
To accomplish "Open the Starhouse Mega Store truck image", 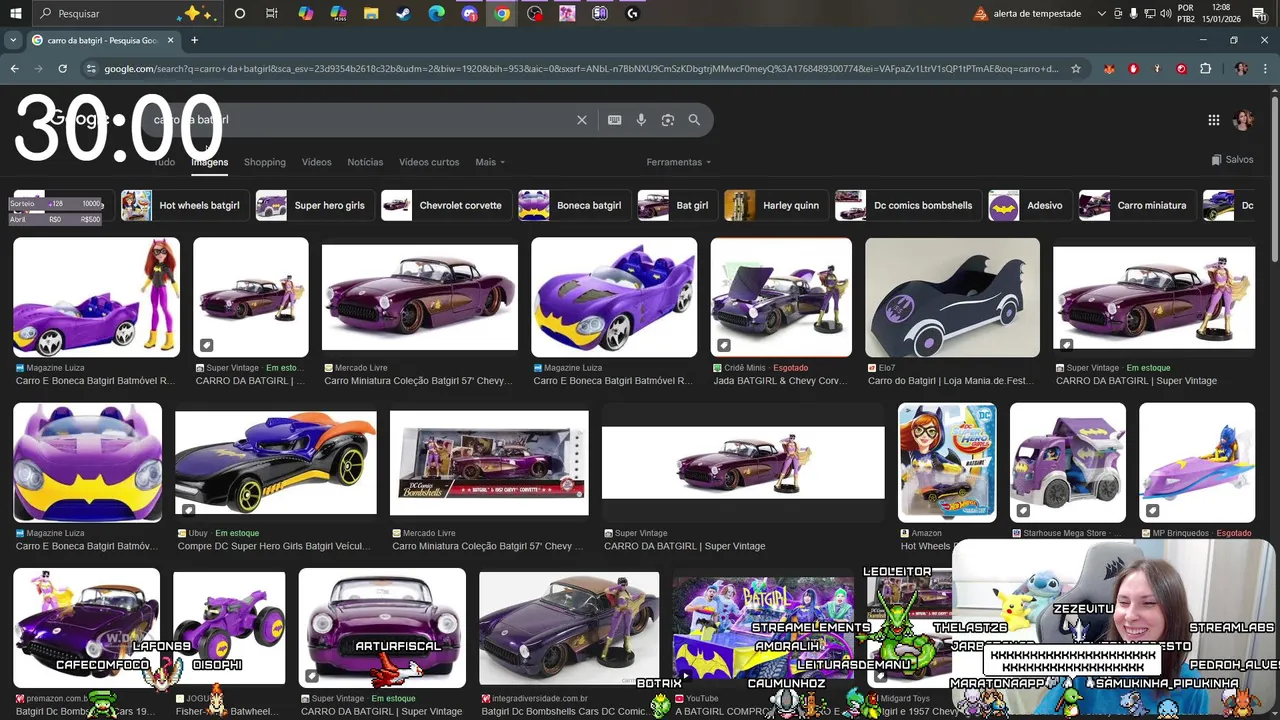I will pyautogui.click(x=1068, y=462).
